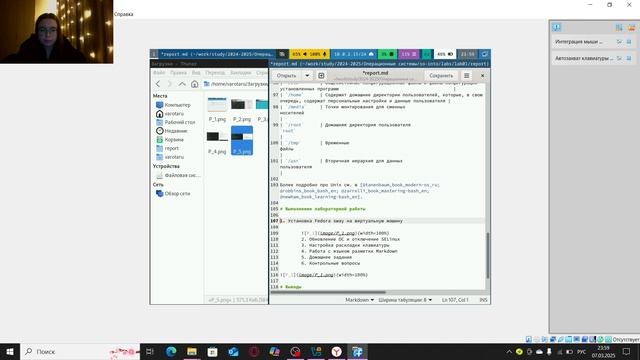This screenshot has width=640, height=360.
Task: Click the editor horizontal scrollbar
Action: coord(328,292)
